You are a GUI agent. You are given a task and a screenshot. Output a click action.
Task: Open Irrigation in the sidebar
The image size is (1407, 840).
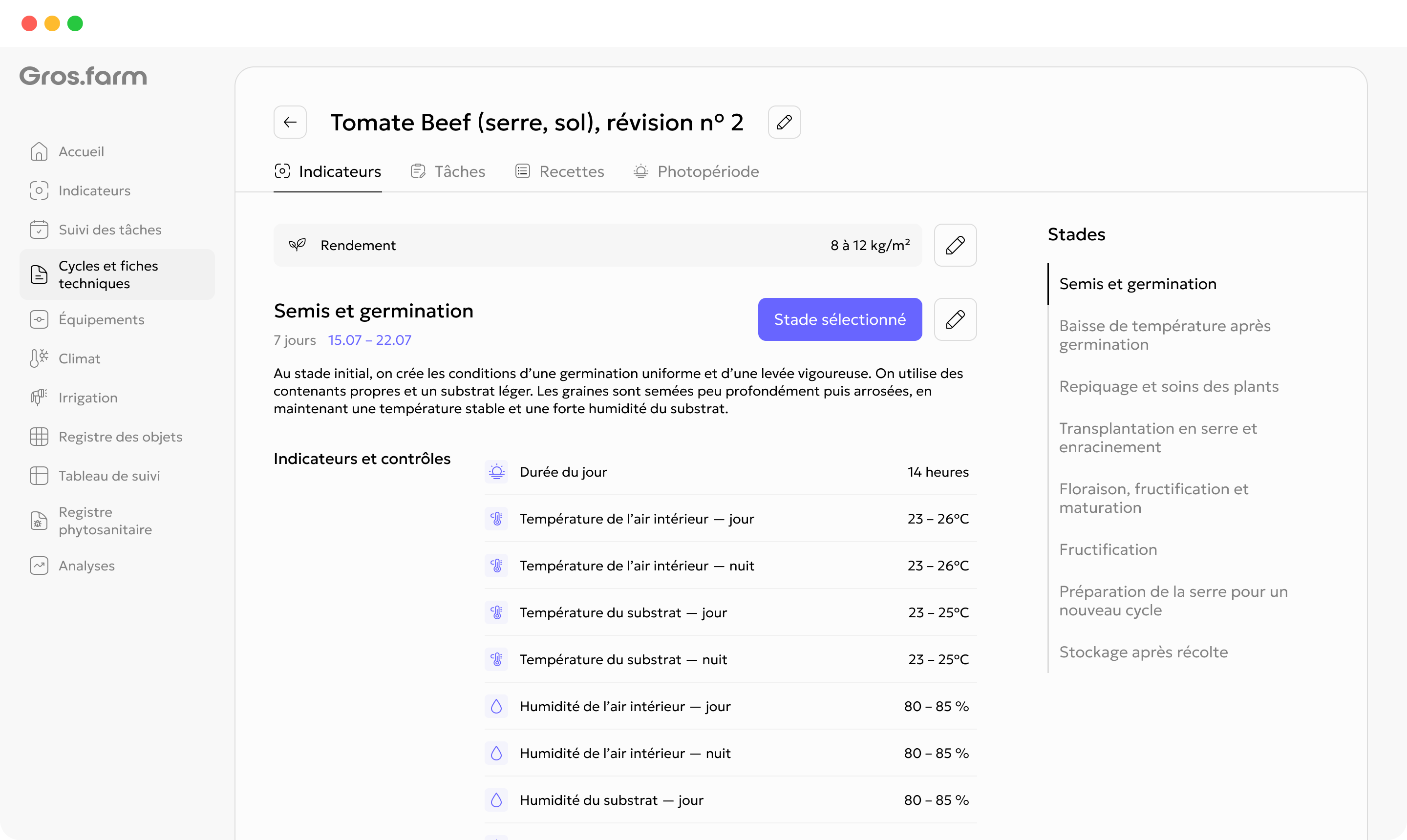coord(117,398)
